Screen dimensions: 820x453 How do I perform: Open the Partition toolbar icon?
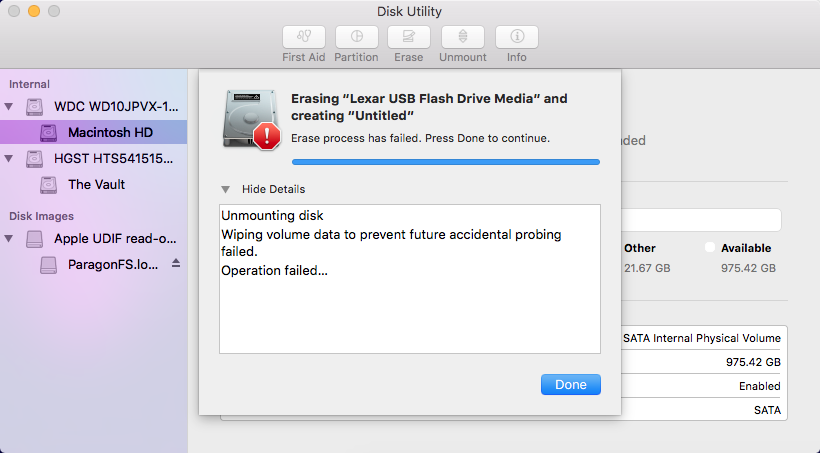pos(357,37)
